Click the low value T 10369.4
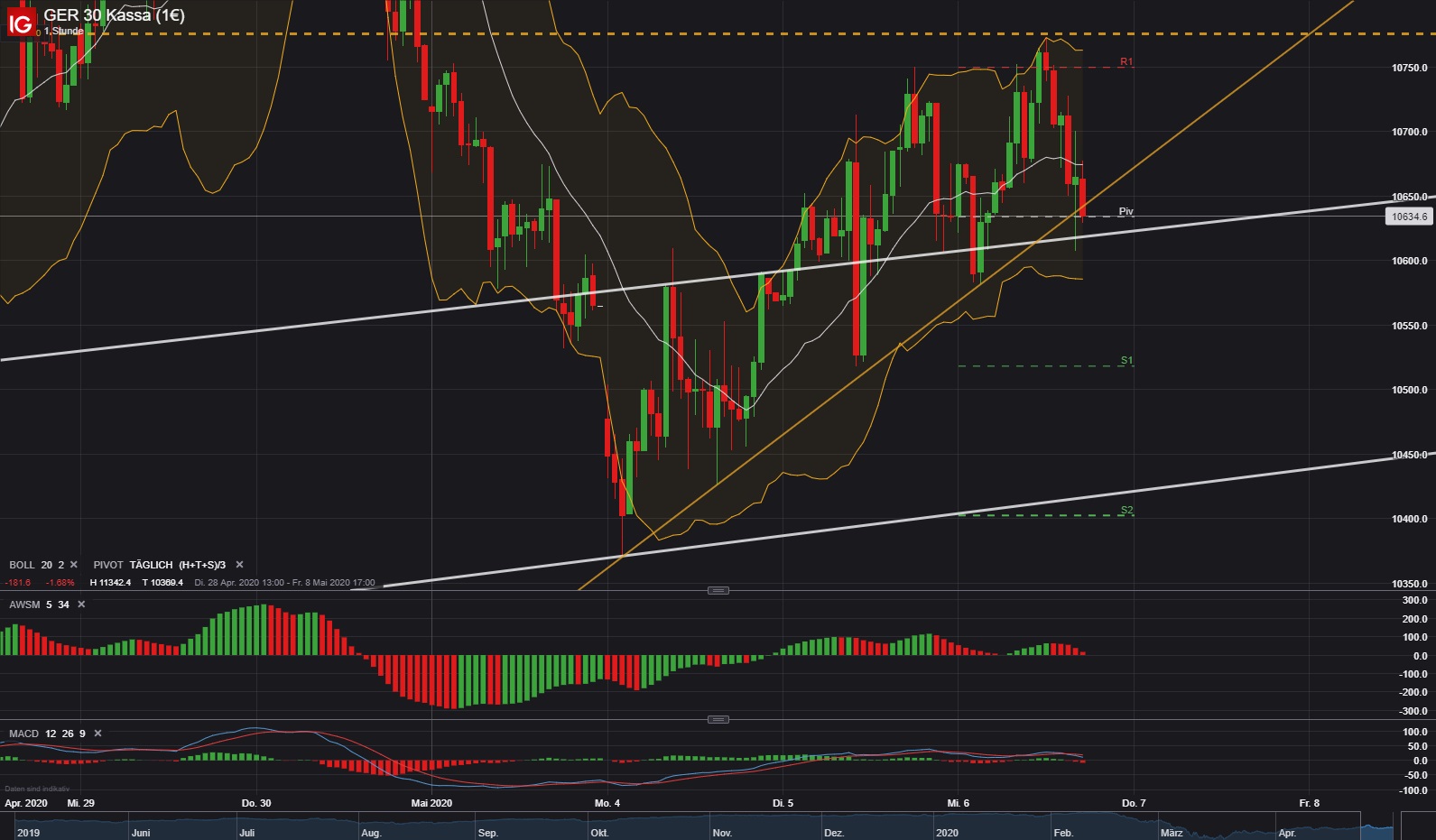The image size is (1436, 840). coord(162,583)
